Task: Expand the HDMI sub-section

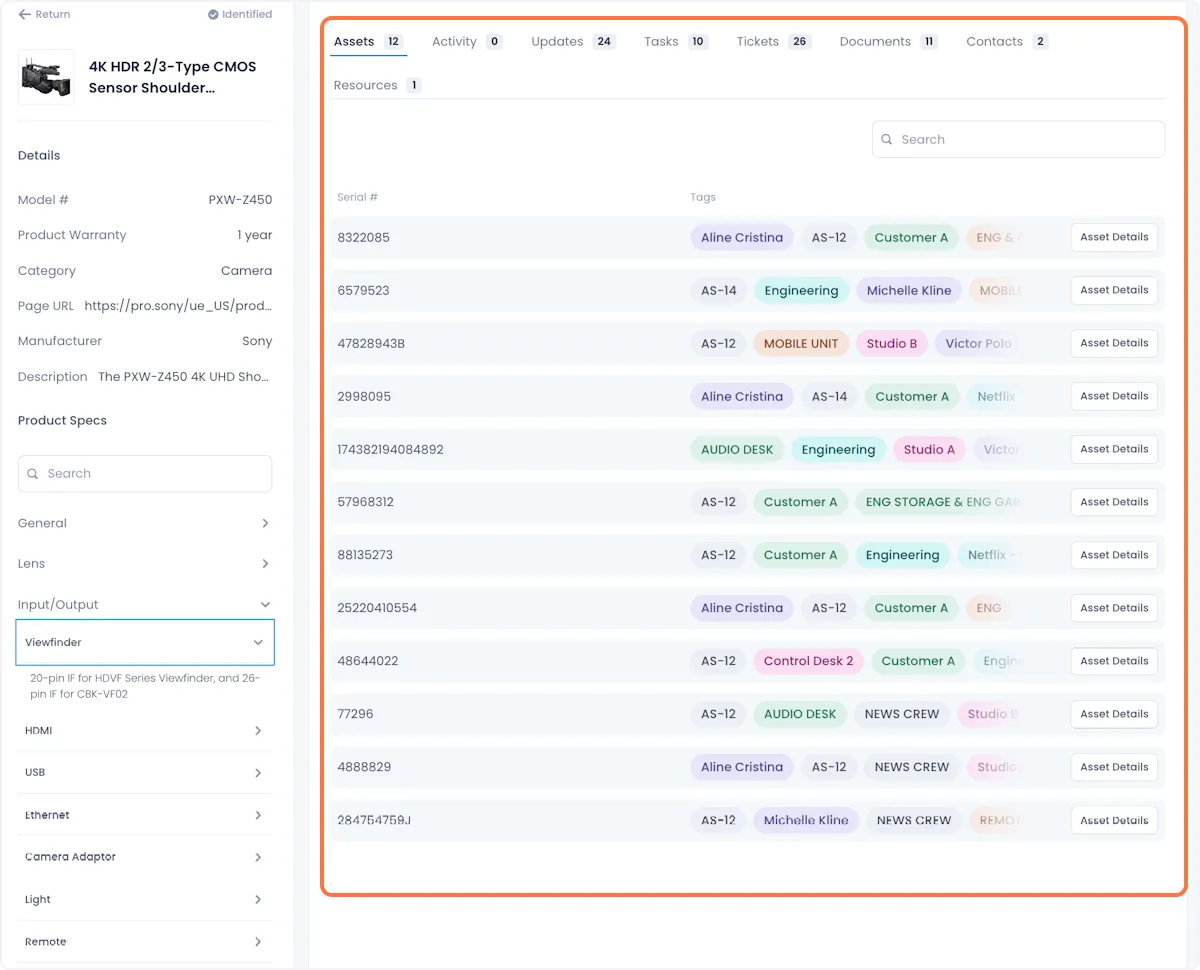Action: coord(145,731)
